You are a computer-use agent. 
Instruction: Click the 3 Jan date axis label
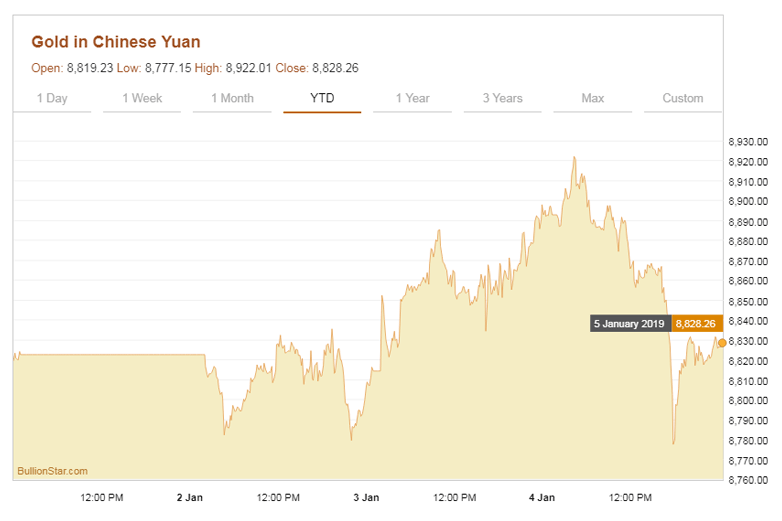tap(366, 497)
